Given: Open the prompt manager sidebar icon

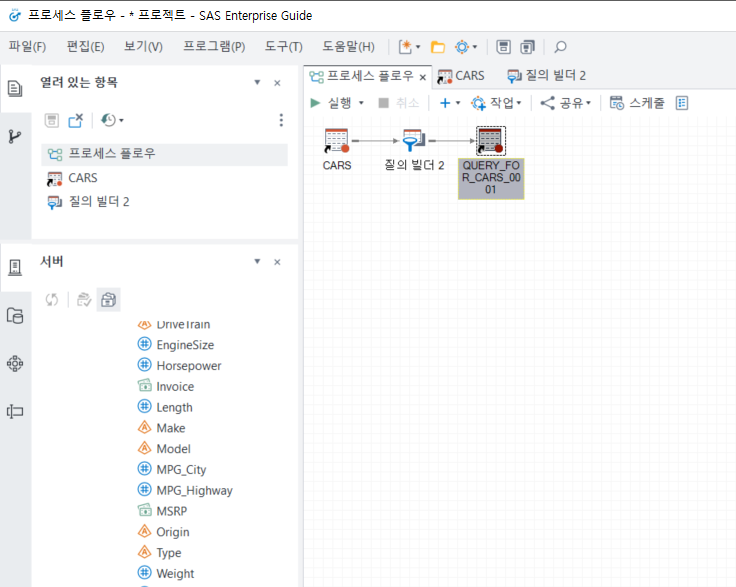Looking at the screenshot, I should [x=15, y=412].
